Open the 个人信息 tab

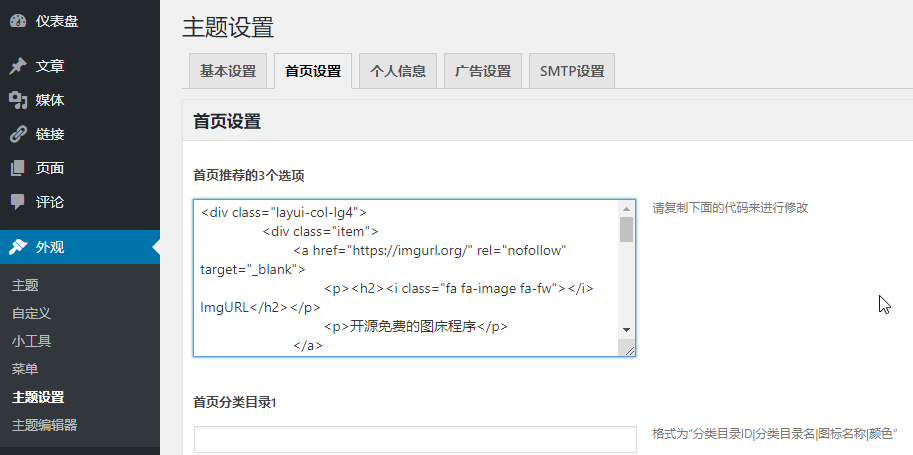[397, 72]
